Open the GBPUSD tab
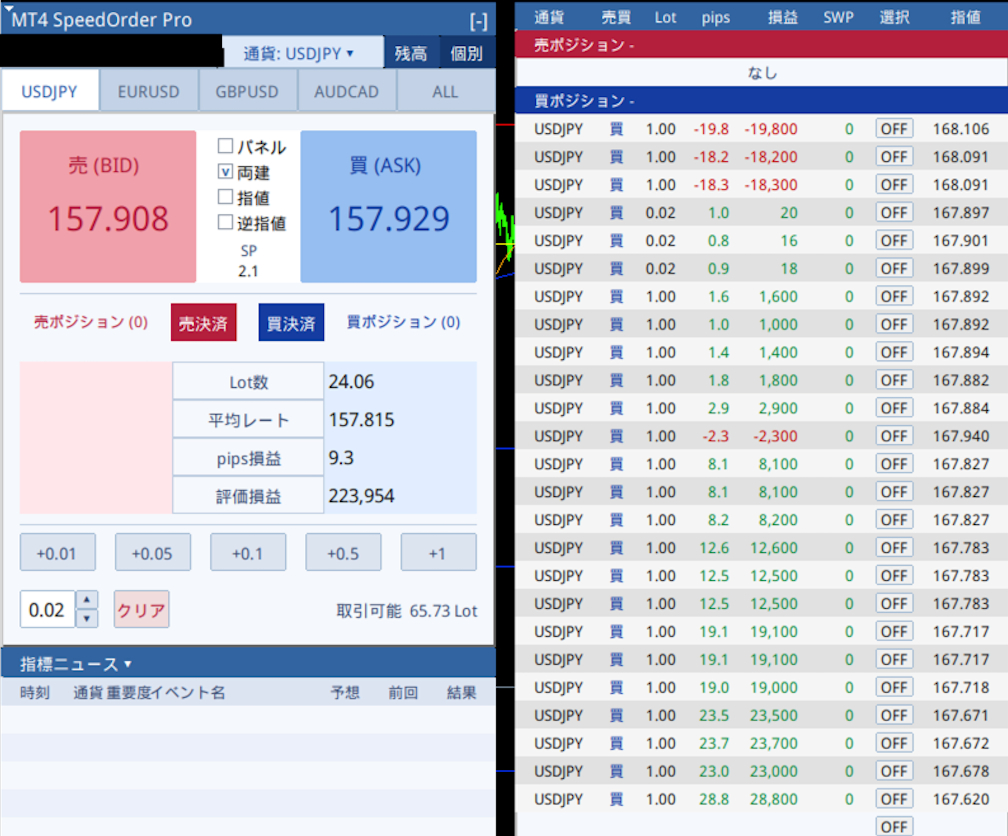This screenshot has height=836, width=1008. 247,90
